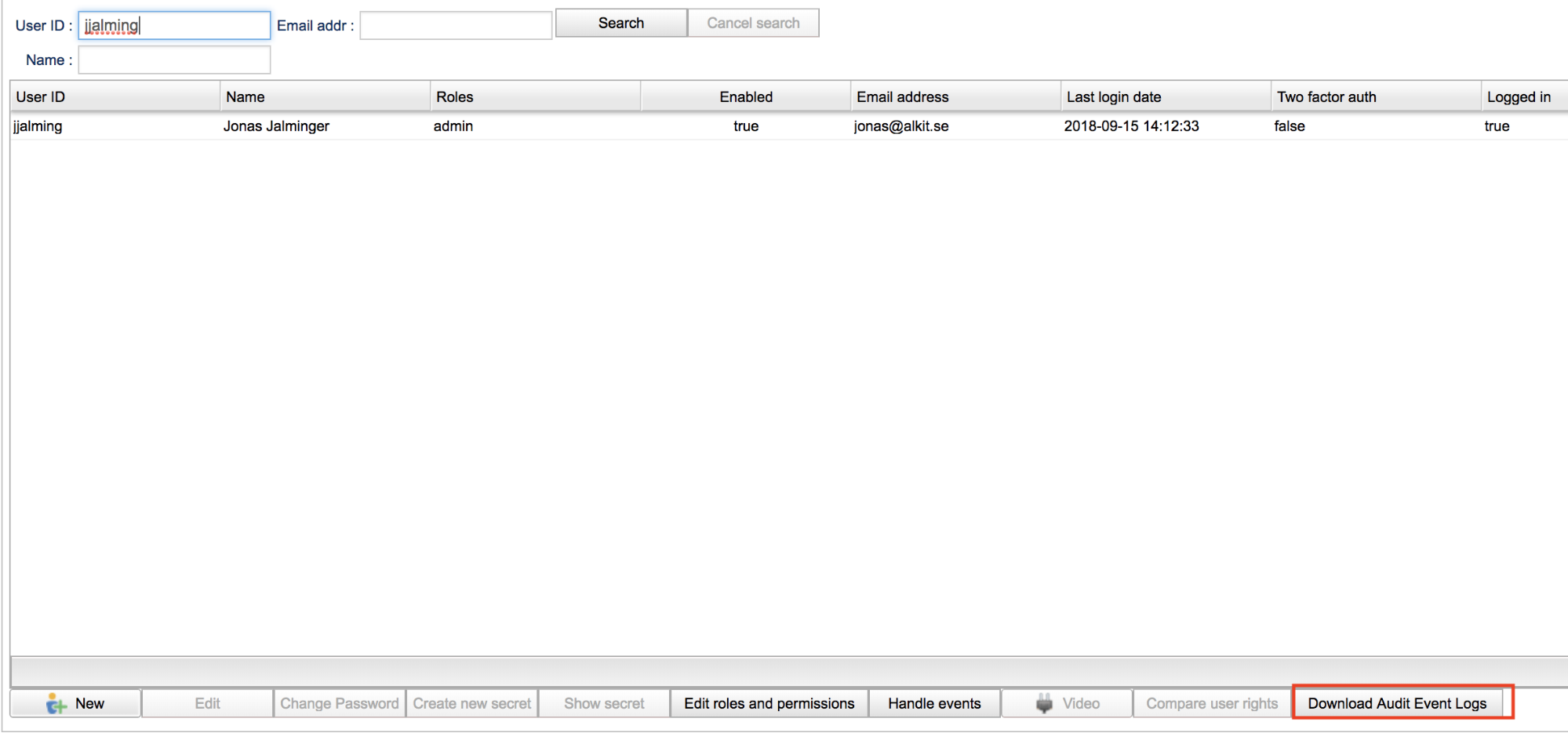Image resolution: width=1568 pixels, height=733 pixels.
Task: Focus the Email addr input field
Action: (x=456, y=25)
